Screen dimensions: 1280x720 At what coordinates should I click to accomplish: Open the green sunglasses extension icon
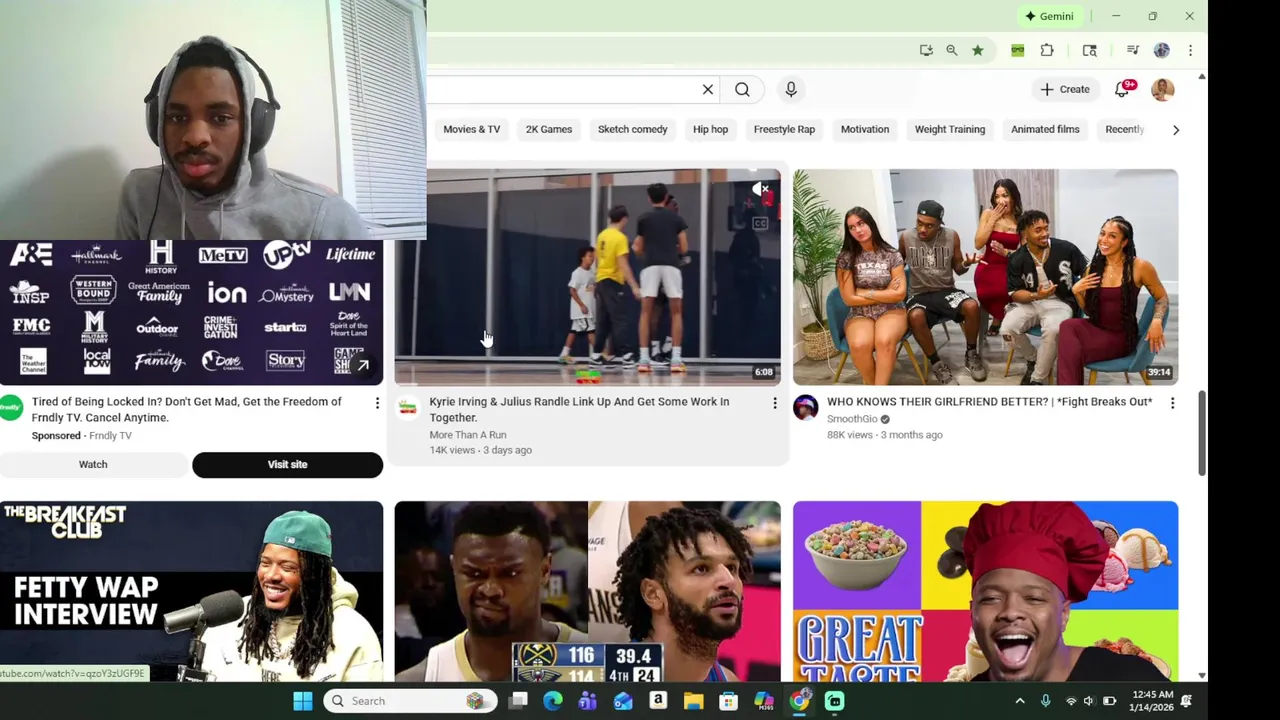1018,50
